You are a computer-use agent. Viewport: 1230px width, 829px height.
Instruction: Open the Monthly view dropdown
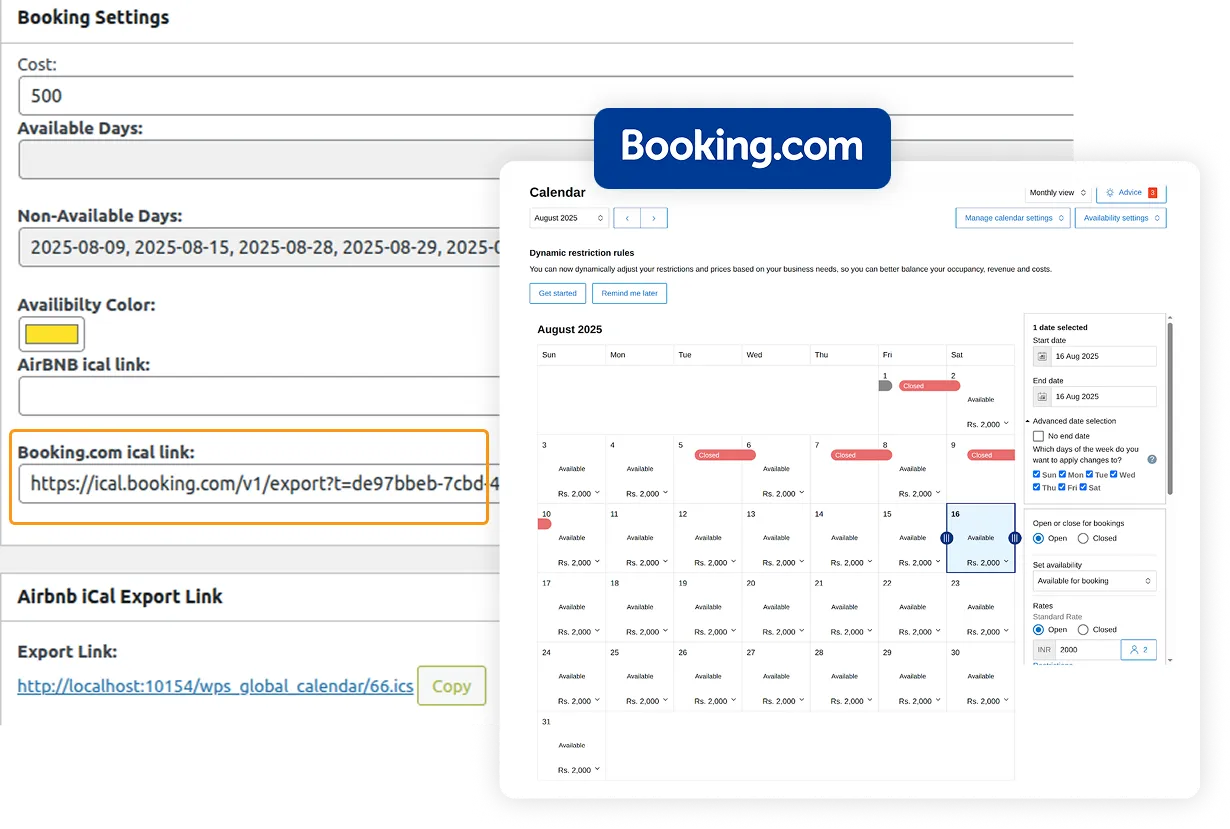pyautogui.click(x=1058, y=192)
